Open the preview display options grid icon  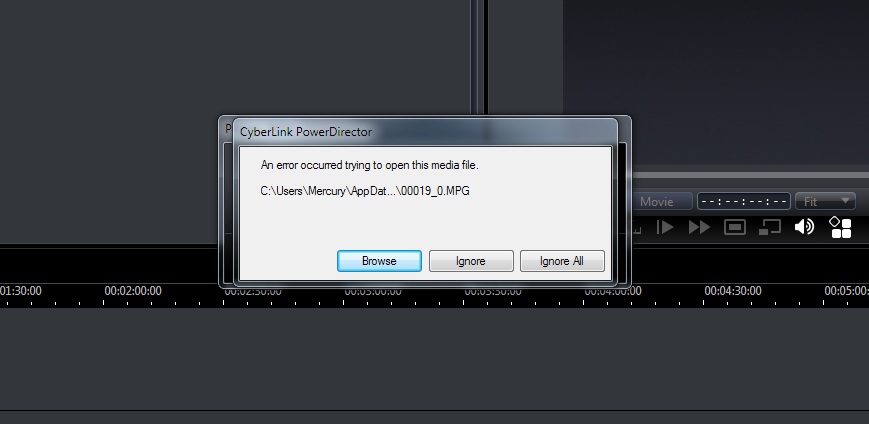(x=840, y=227)
